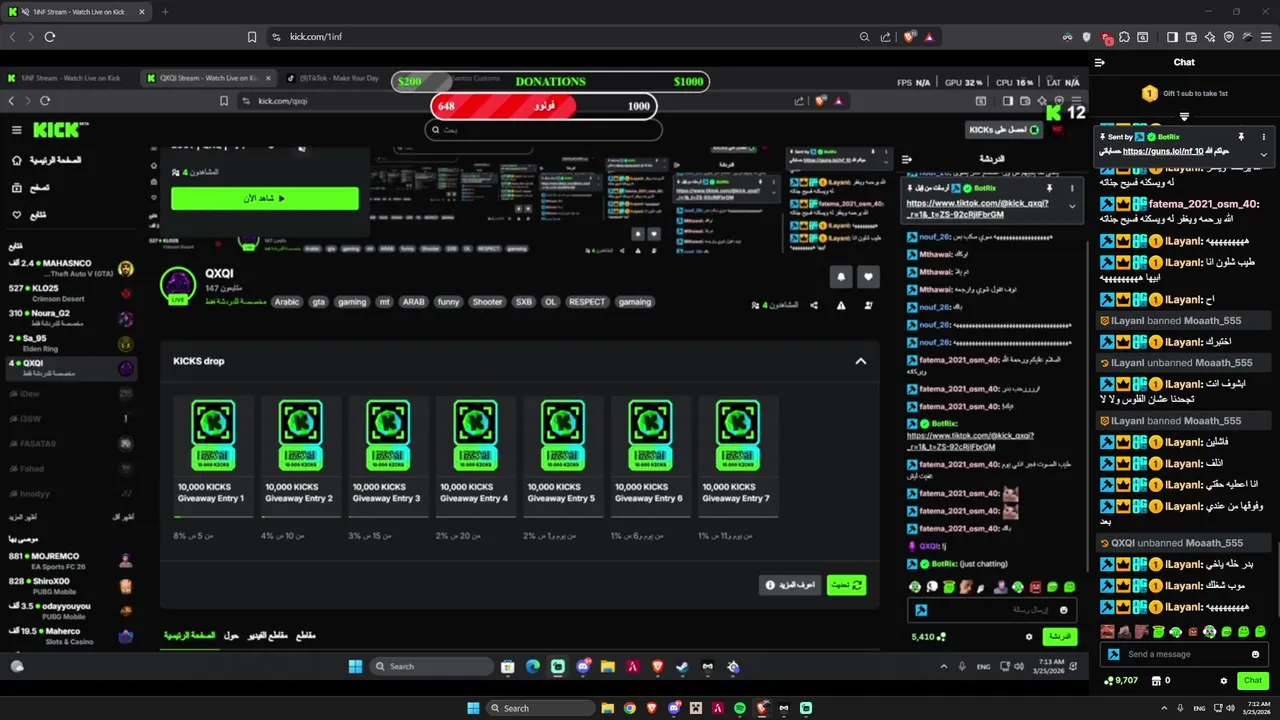The image size is (1280, 720).
Task: Open a new tab in outer browser
Action: 165,11
